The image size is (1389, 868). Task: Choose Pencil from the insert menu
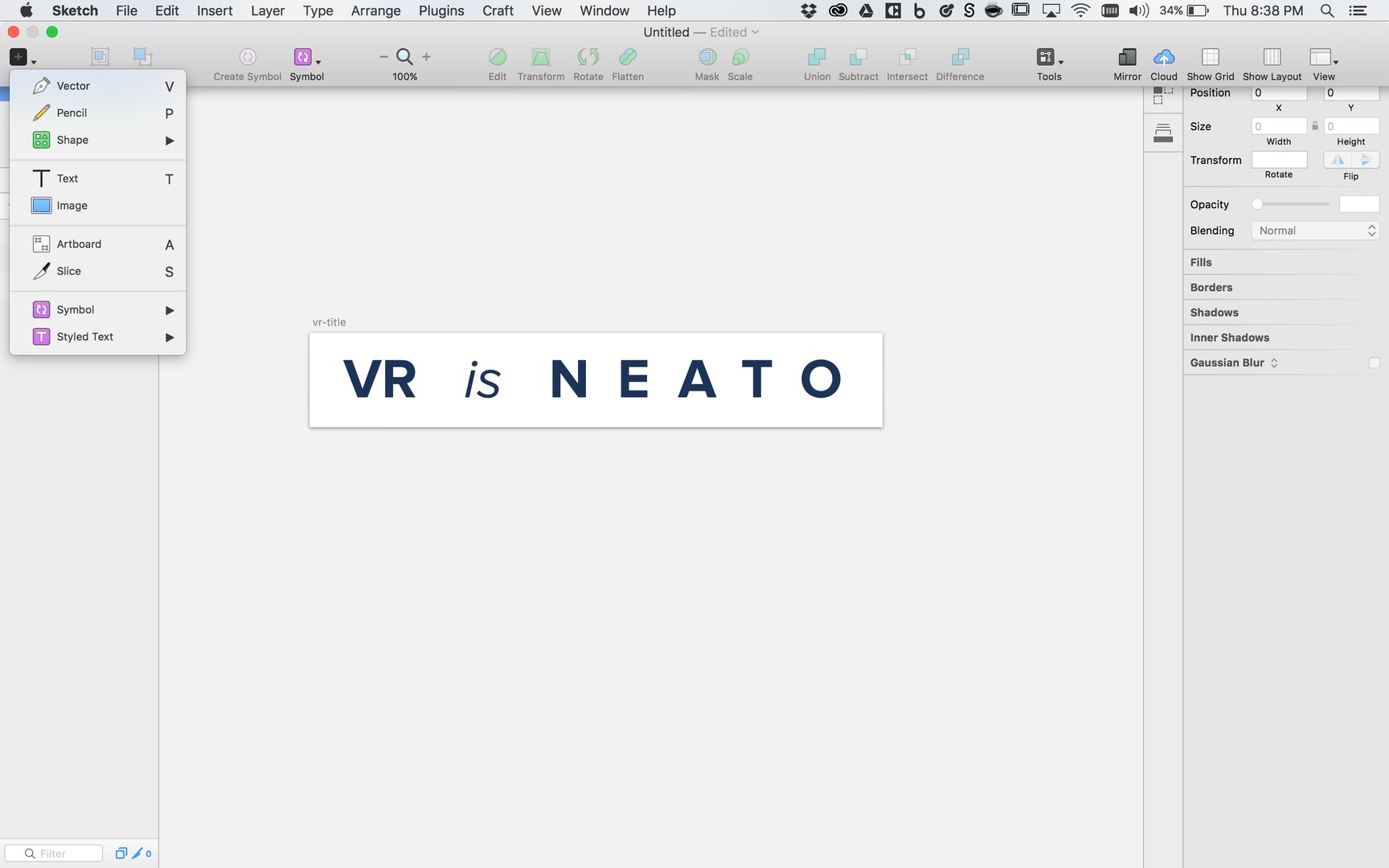pos(72,113)
